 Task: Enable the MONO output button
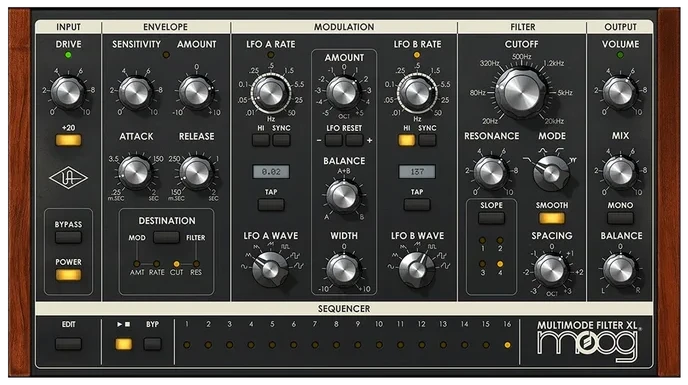[620, 218]
